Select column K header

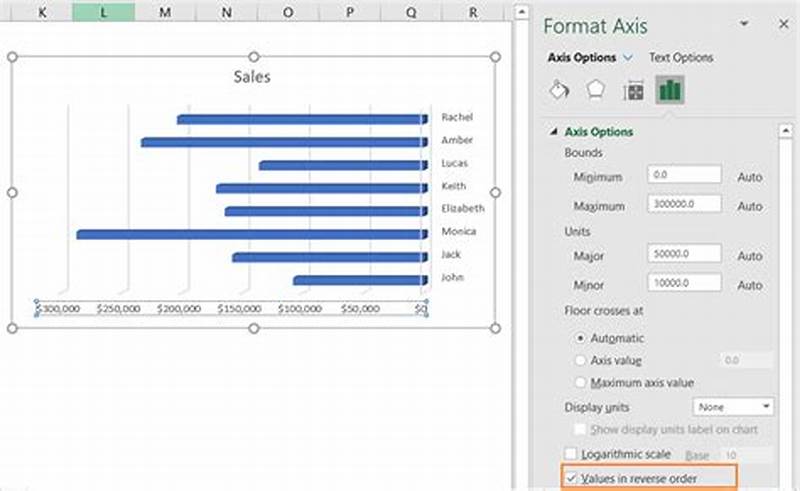(42, 12)
